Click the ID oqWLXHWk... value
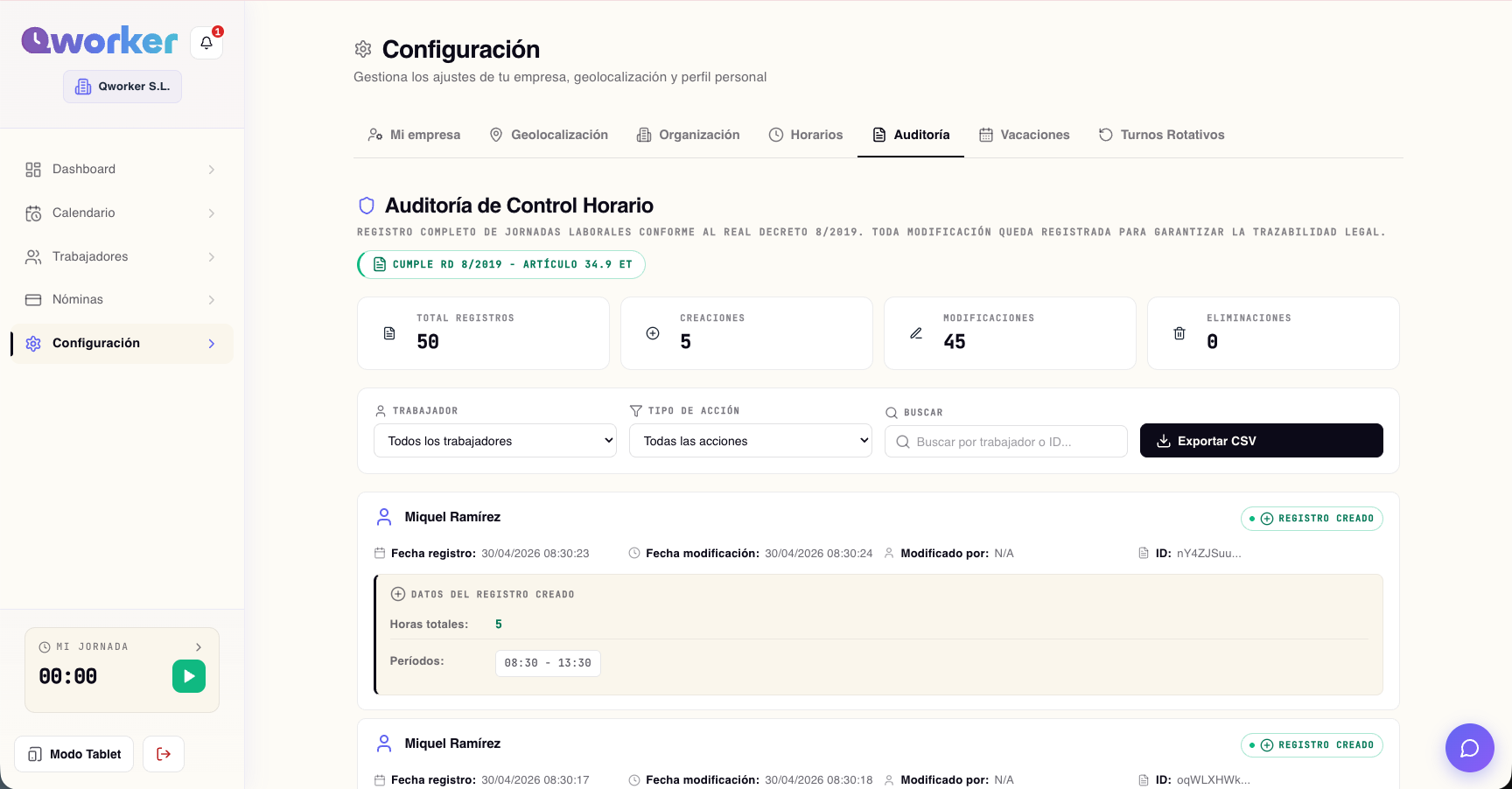This screenshot has width=1512, height=789. point(1213,780)
